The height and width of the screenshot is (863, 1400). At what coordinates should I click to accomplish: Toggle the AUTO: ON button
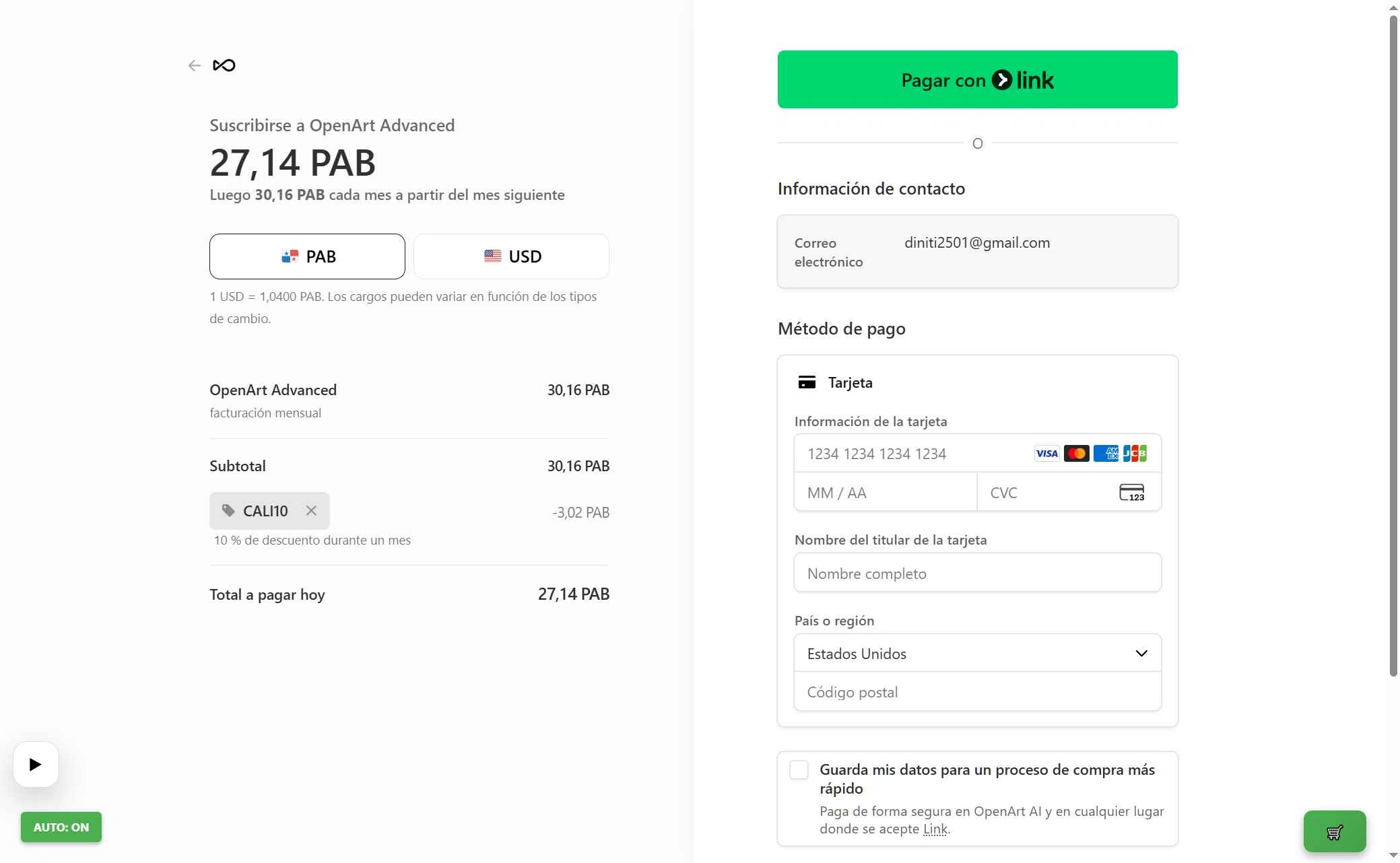(x=61, y=827)
